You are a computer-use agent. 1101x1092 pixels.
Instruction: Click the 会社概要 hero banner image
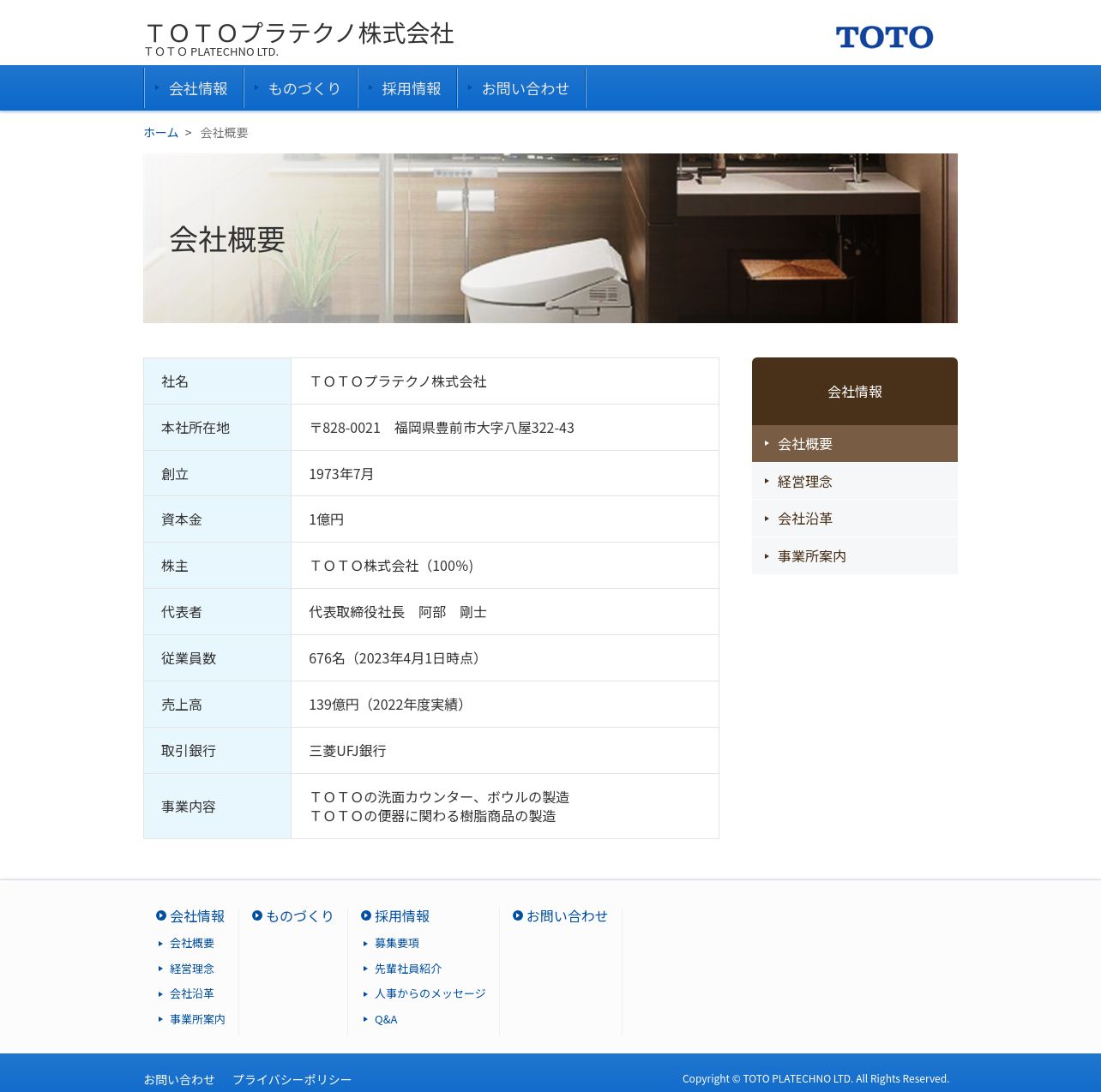click(x=550, y=238)
